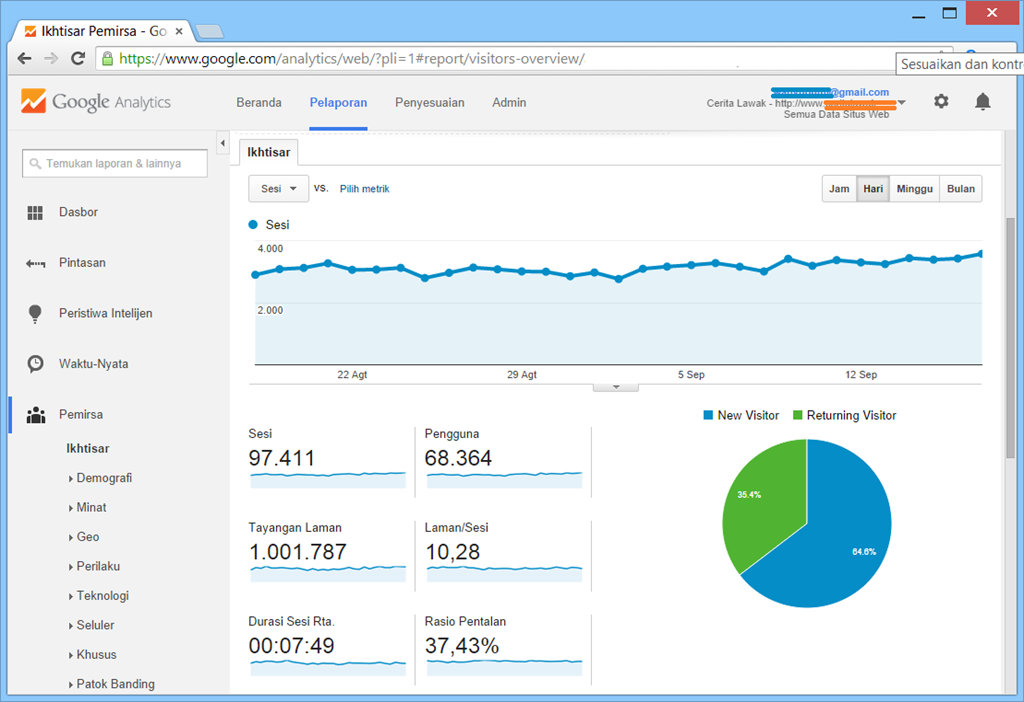Click the blue New Visitor legend swatch
Viewport: 1024px width, 702px height.
(x=708, y=415)
